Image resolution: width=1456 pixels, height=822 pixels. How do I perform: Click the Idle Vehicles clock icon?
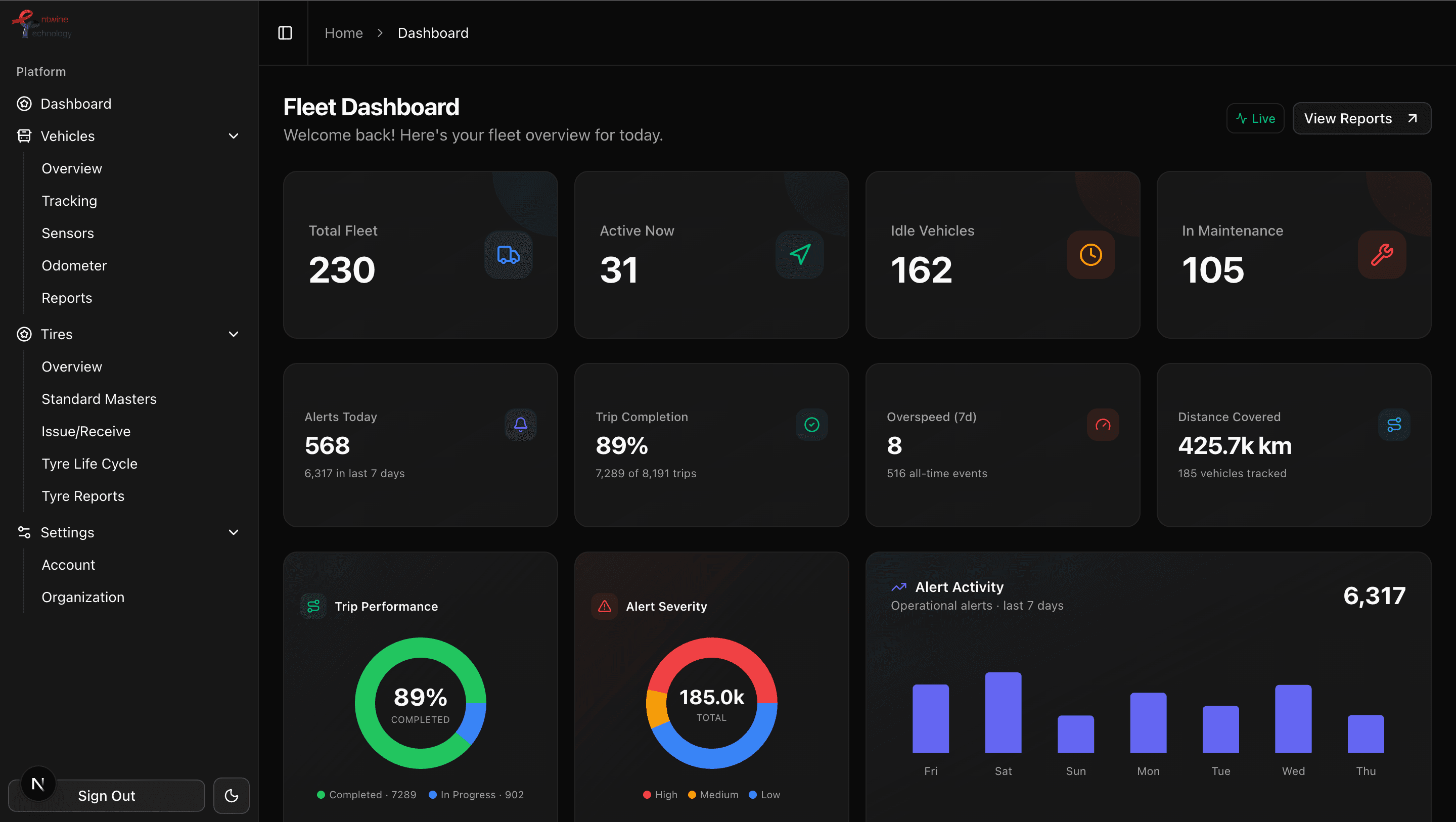pos(1090,254)
